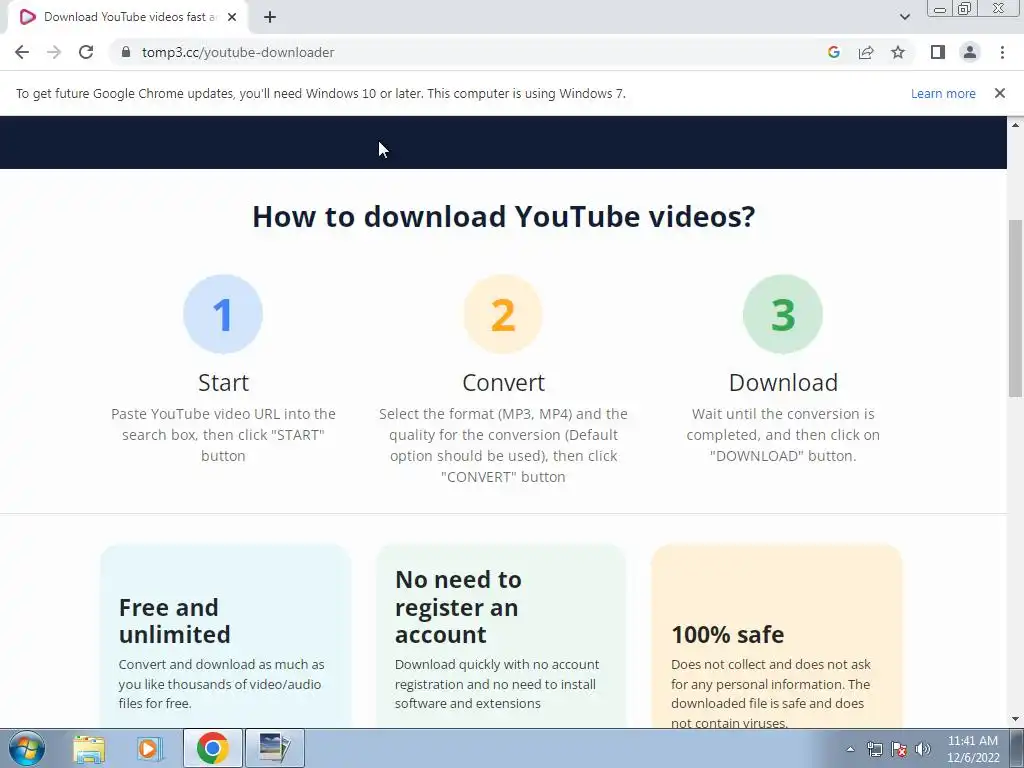Screen dimensions: 1024x768
Task: Click the Google icon in the address bar
Action: (833, 52)
